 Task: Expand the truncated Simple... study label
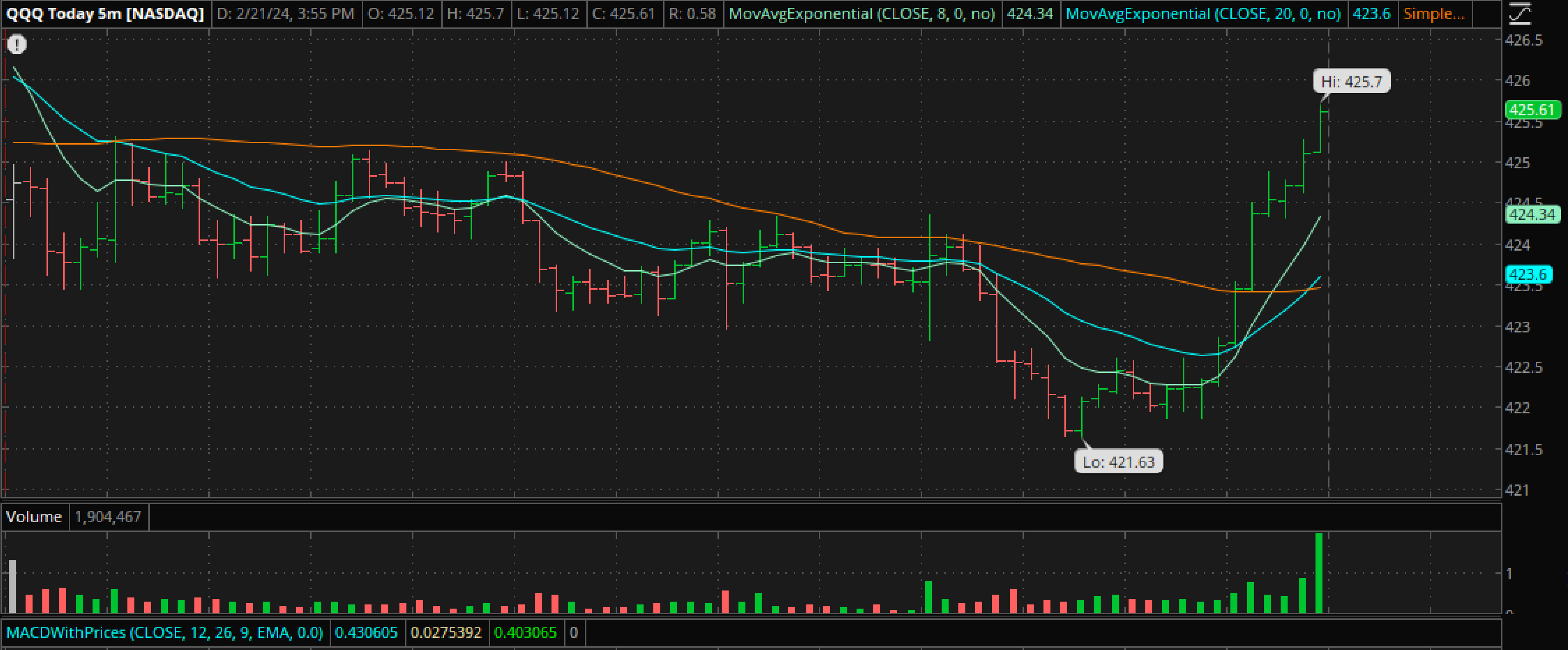(x=1434, y=14)
